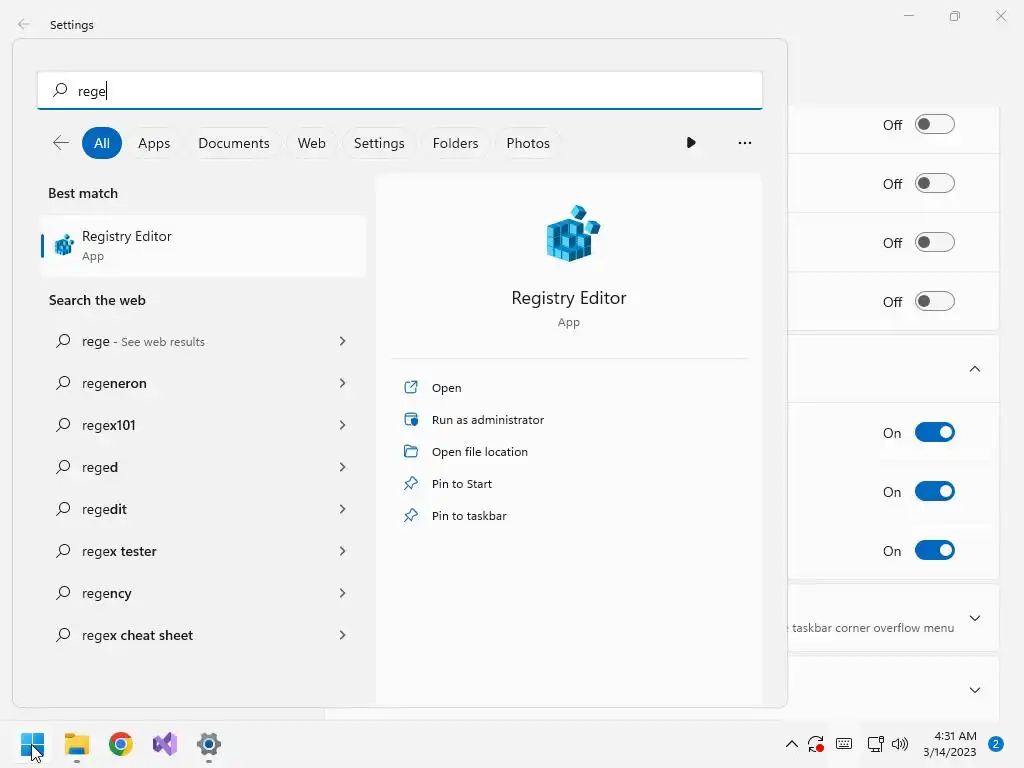This screenshot has height=768, width=1024.
Task: Switch to the Web filter tab
Action: (312, 143)
